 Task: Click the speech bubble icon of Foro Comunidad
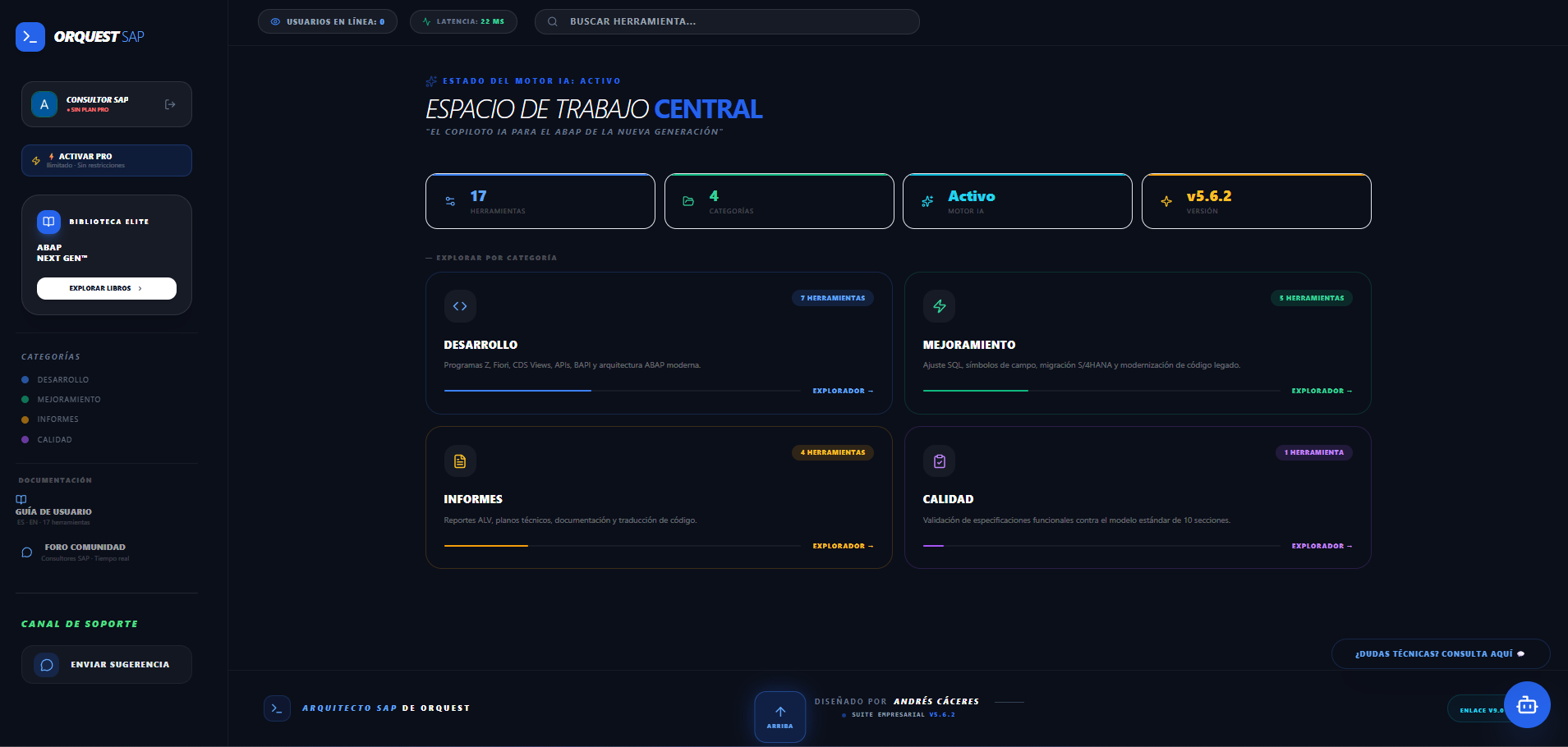pyautogui.click(x=25, y=552)
